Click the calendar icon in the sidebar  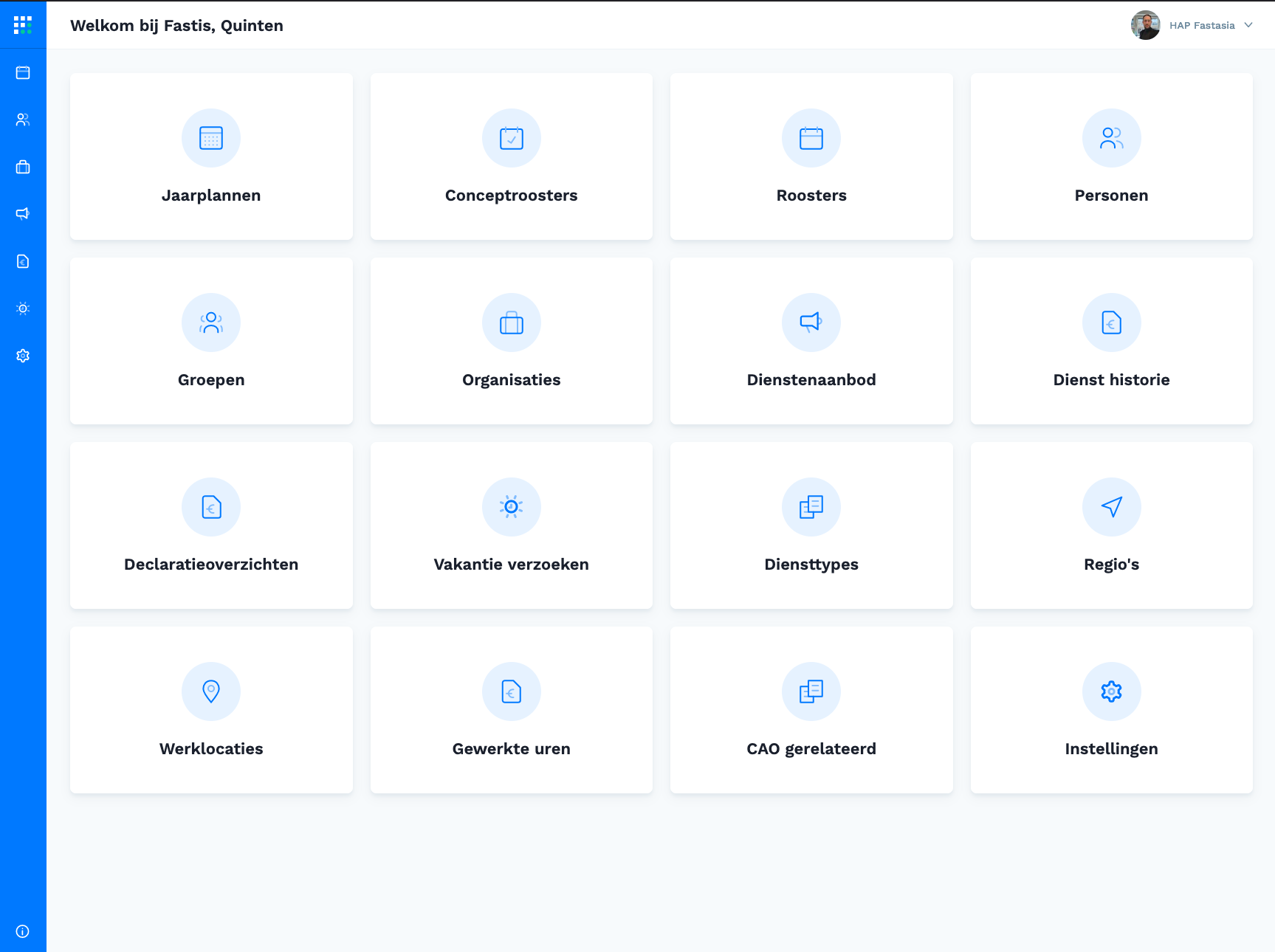point(23,72)
